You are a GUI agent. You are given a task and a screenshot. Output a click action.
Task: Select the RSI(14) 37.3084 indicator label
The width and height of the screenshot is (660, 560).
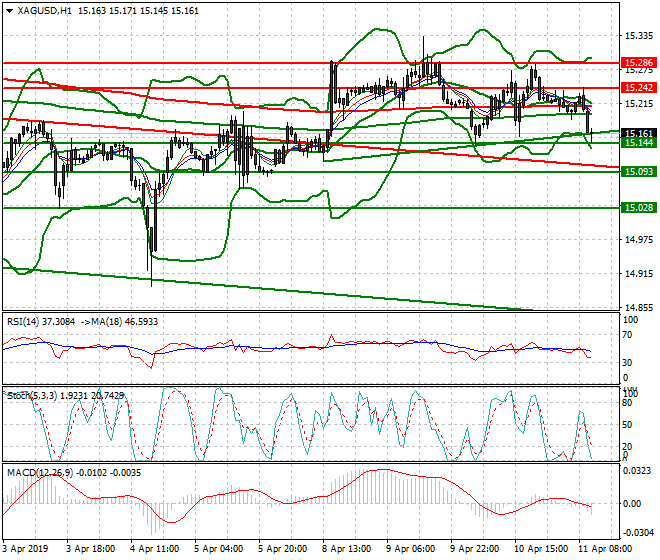(41, 322)
